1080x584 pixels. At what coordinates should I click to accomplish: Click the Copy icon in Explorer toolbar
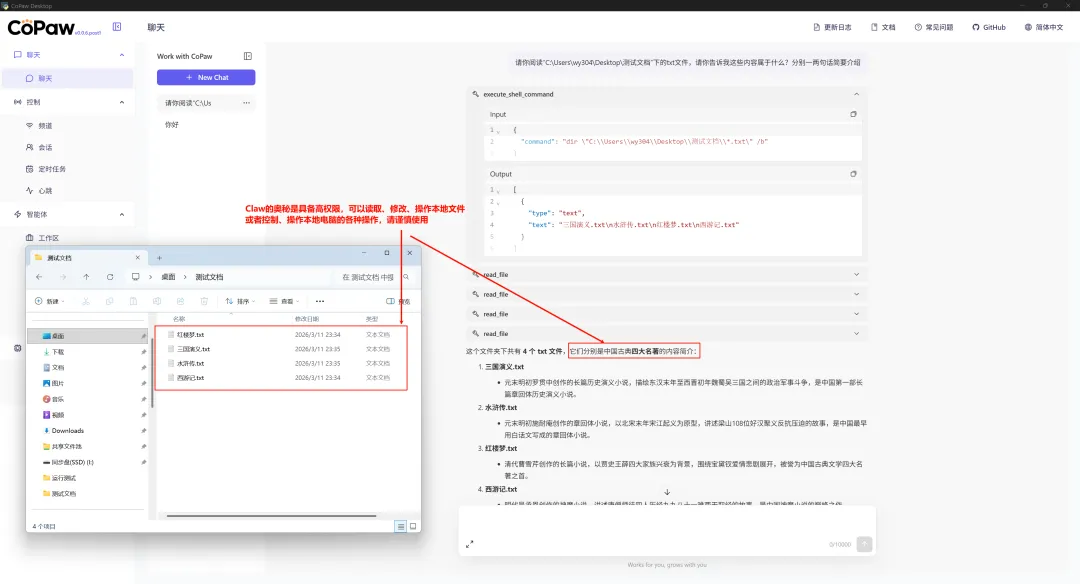110,301
